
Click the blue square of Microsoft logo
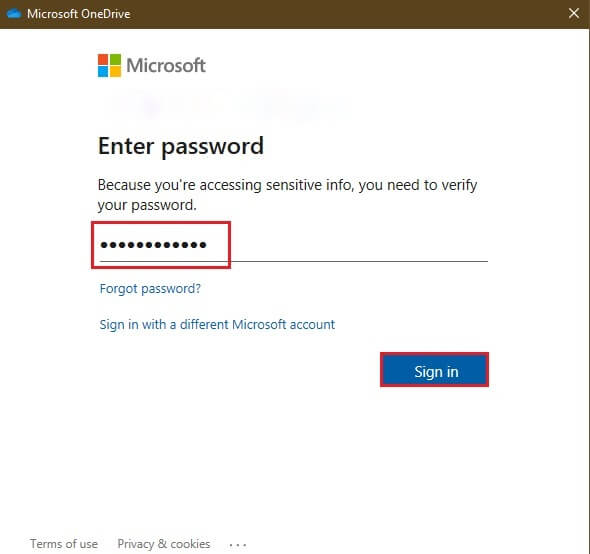tap(103, 72)
